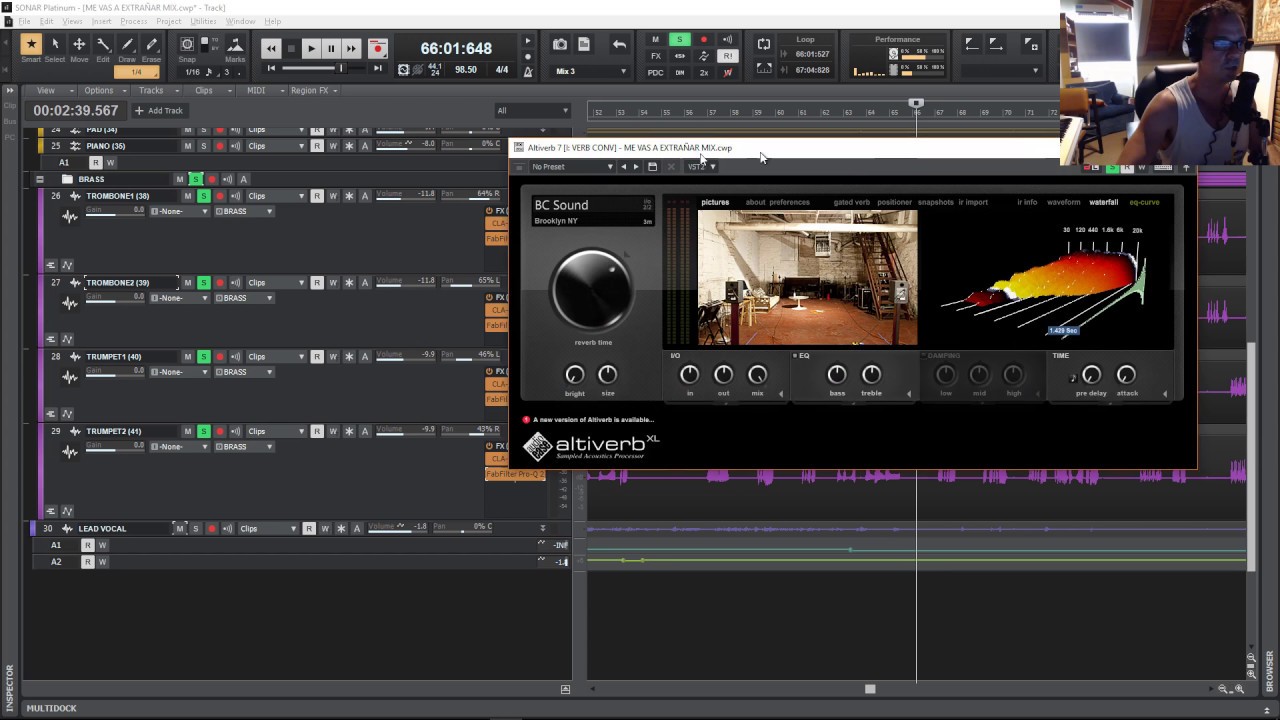The height and width of the screenshot is (720, 1280).
Task: Show automation lanes for TROMBONE1
Action: coord(67,265)
